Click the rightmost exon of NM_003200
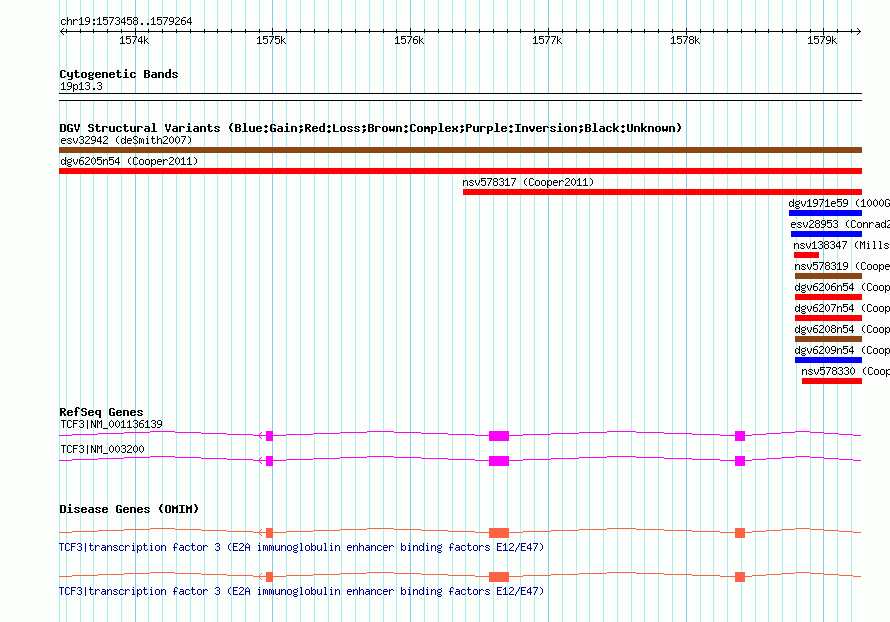Screen dimensions: 890x622 point(740,461)
